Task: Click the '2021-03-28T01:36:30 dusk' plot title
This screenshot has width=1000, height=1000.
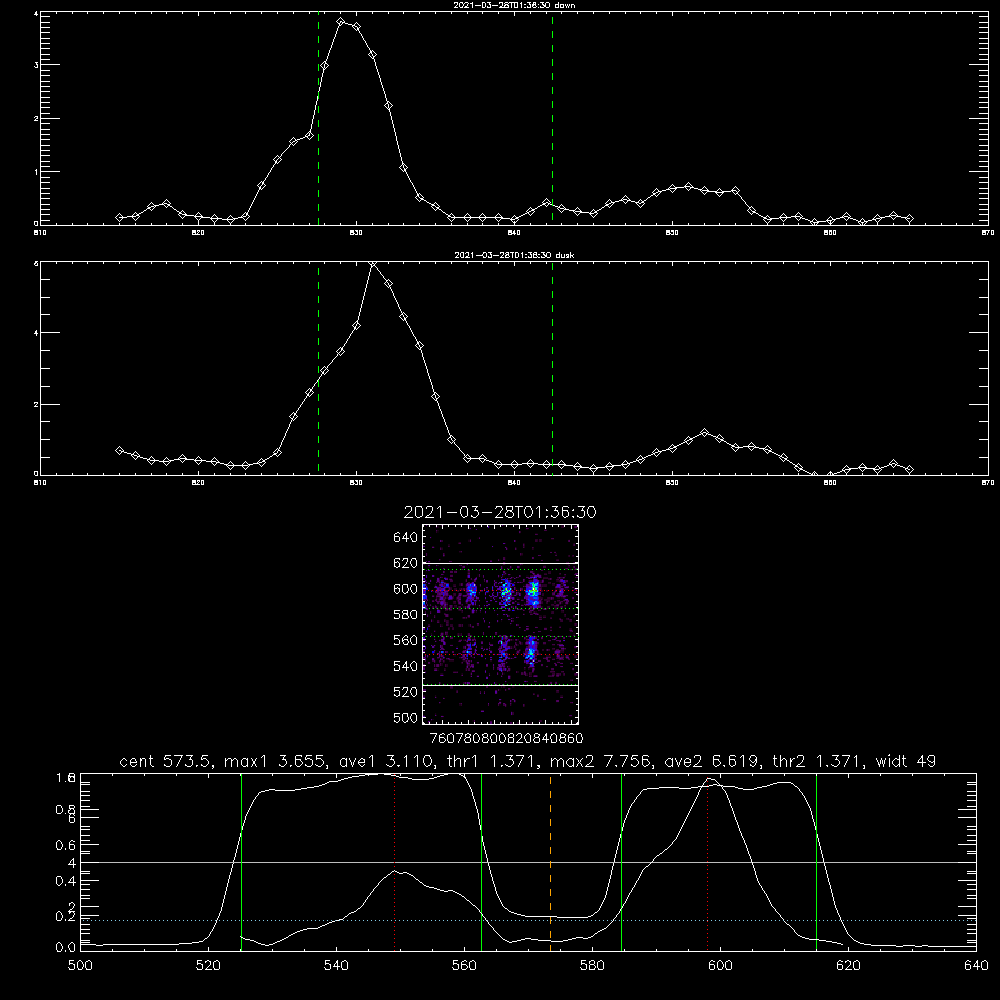Action: click(514, 255)
